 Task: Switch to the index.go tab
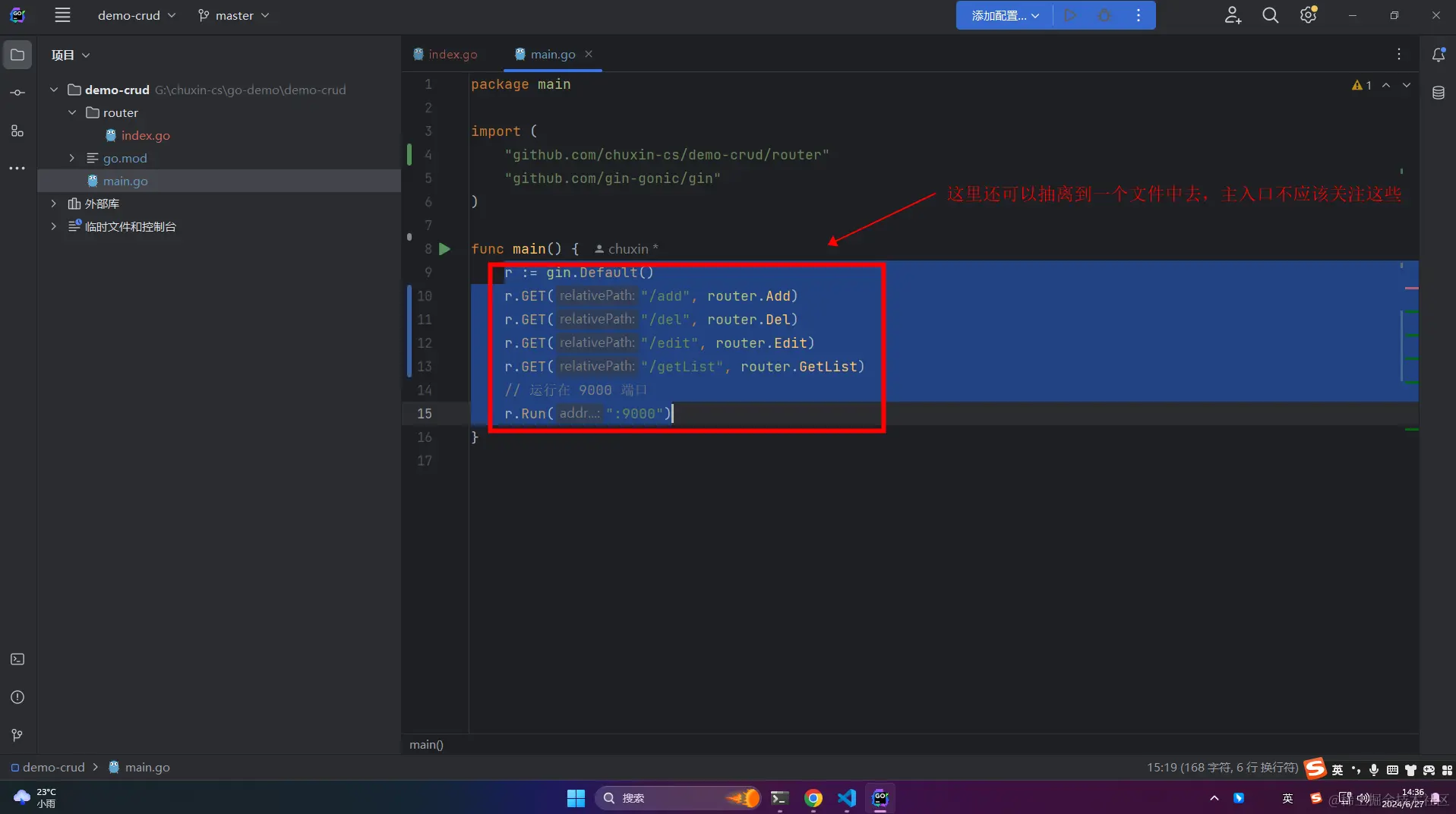(x=446, y=54)
